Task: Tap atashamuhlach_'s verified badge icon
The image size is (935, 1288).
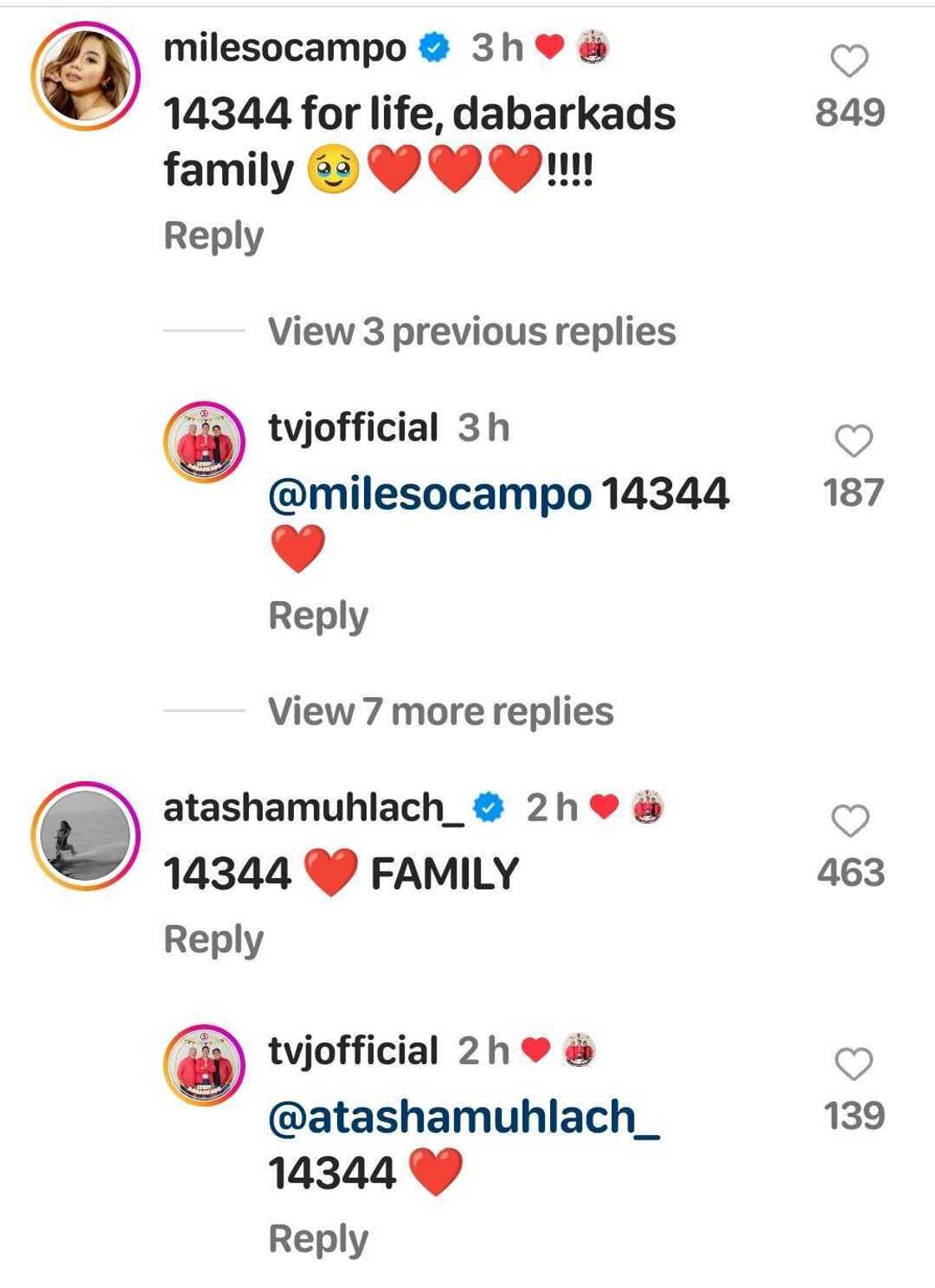Action: click(489, 808)
